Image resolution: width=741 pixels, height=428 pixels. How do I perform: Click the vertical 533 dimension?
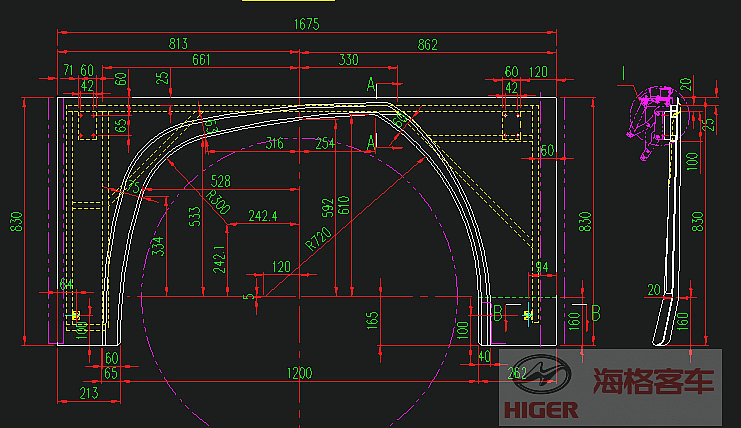pos(195,217)
